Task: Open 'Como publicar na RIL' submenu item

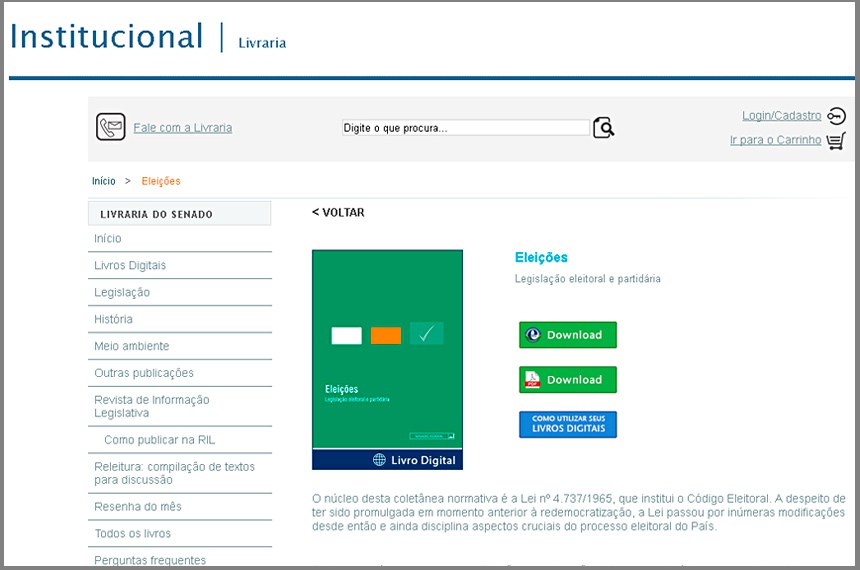Action: click(x=159, y=440)
